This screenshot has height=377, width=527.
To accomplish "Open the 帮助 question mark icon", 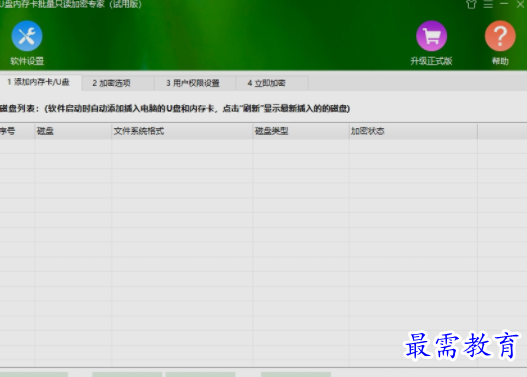I will point(500,36).
